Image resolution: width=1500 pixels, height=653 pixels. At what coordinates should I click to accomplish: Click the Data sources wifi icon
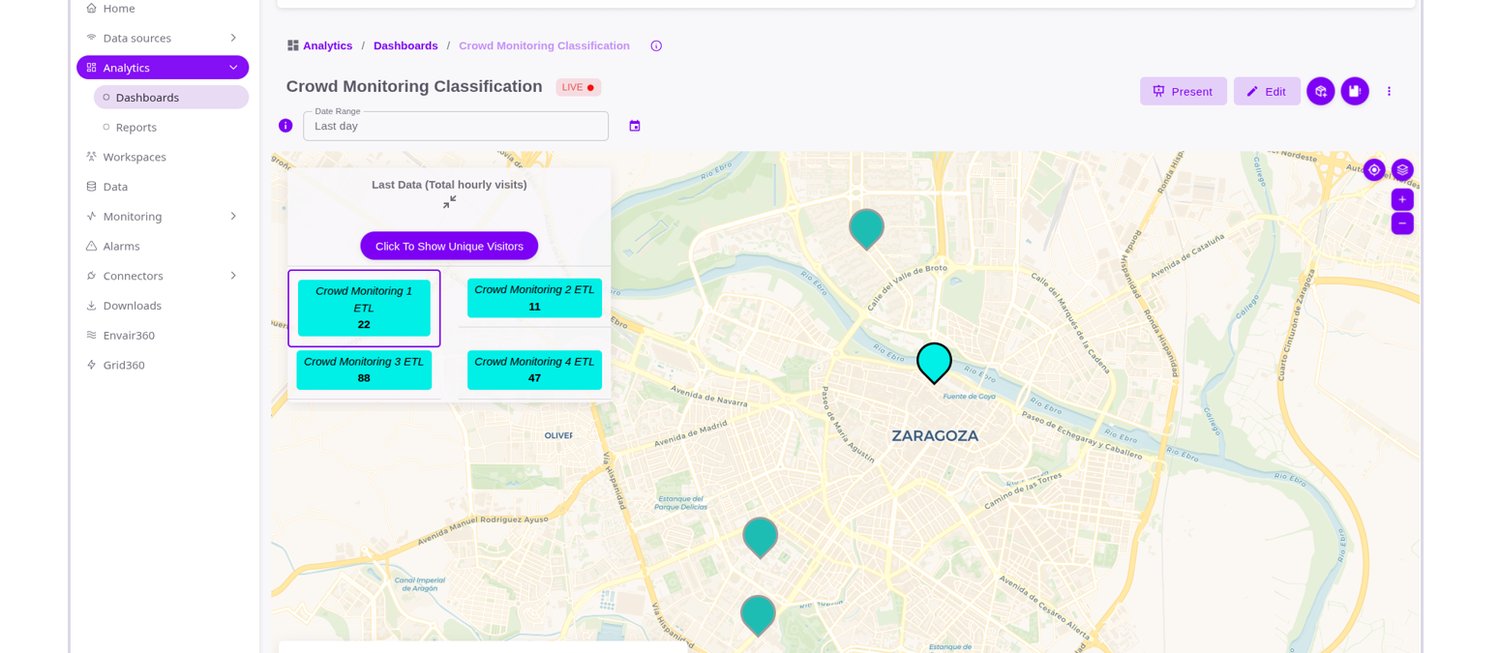tap(92, 38)
